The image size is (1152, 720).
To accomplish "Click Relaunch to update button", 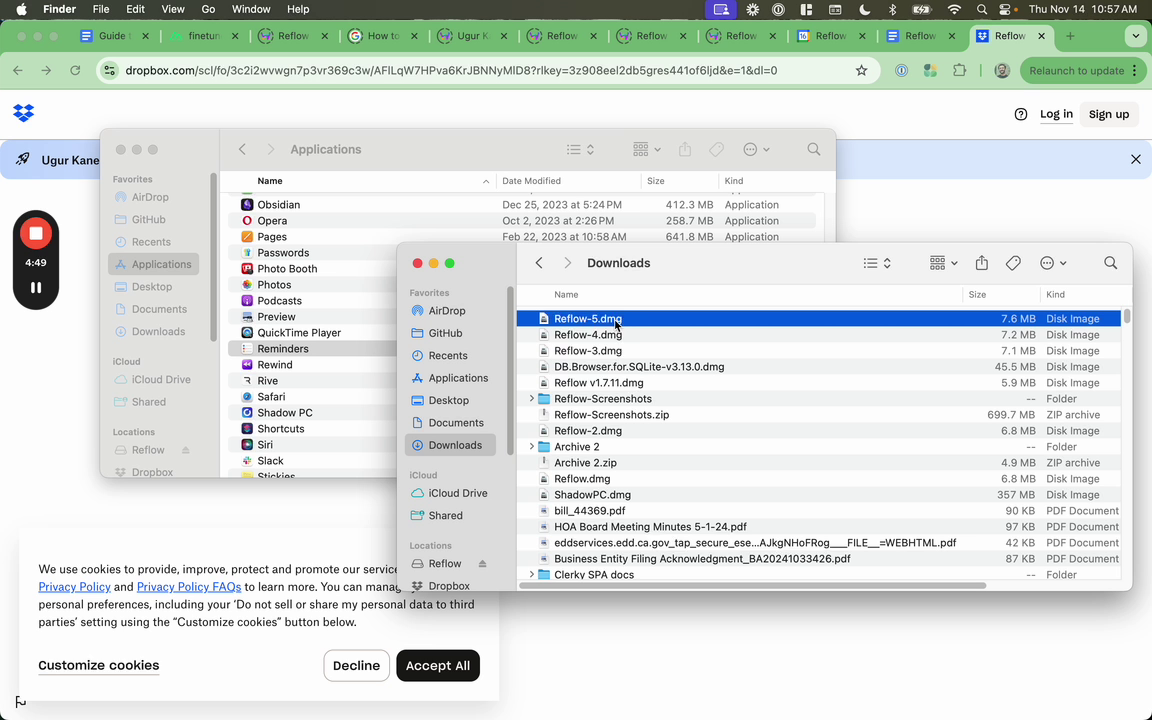I will pos(1081,71).
